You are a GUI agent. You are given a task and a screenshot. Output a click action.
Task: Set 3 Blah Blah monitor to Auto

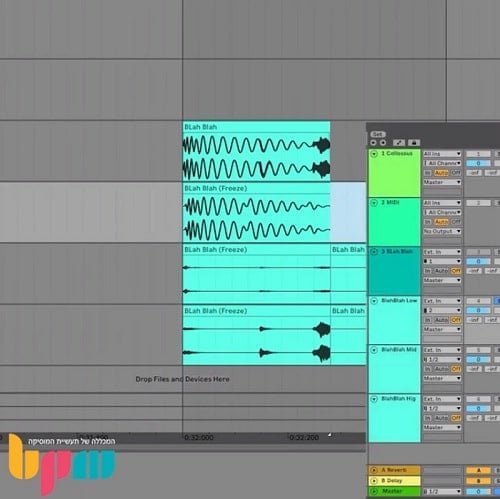(x=441, y=271)
